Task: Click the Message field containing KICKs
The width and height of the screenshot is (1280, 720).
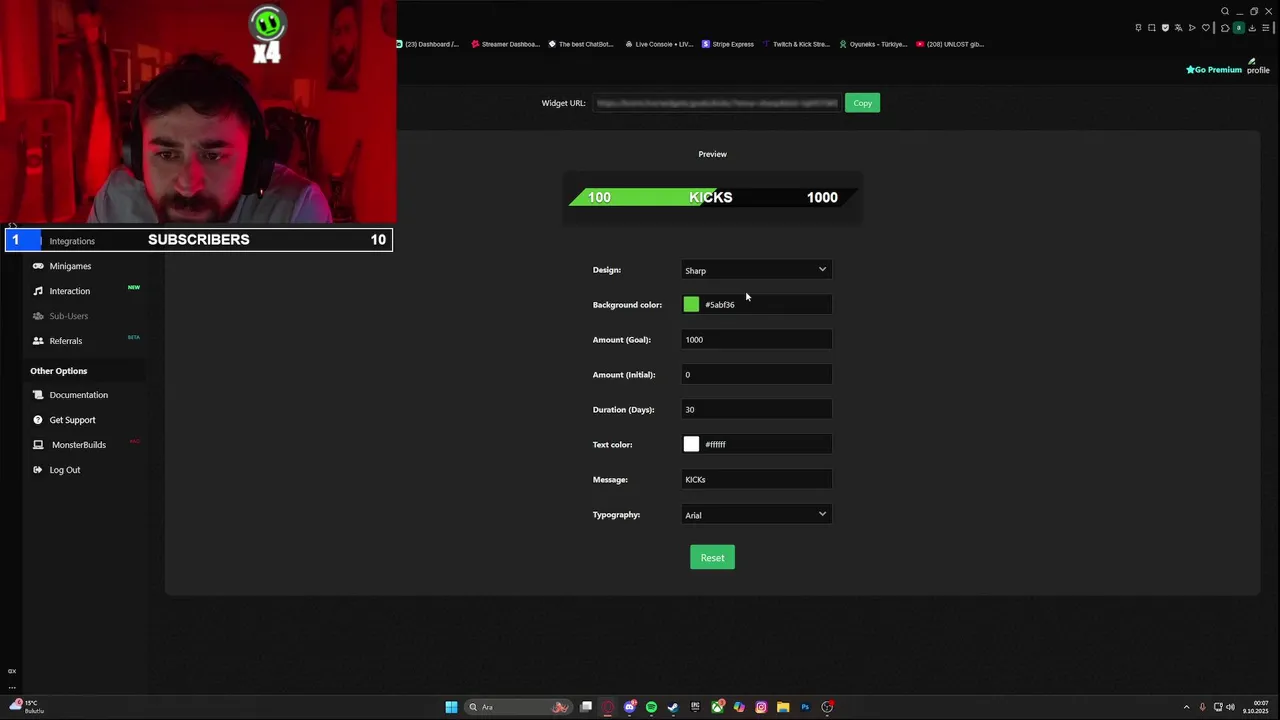Action: click(756, 480)
